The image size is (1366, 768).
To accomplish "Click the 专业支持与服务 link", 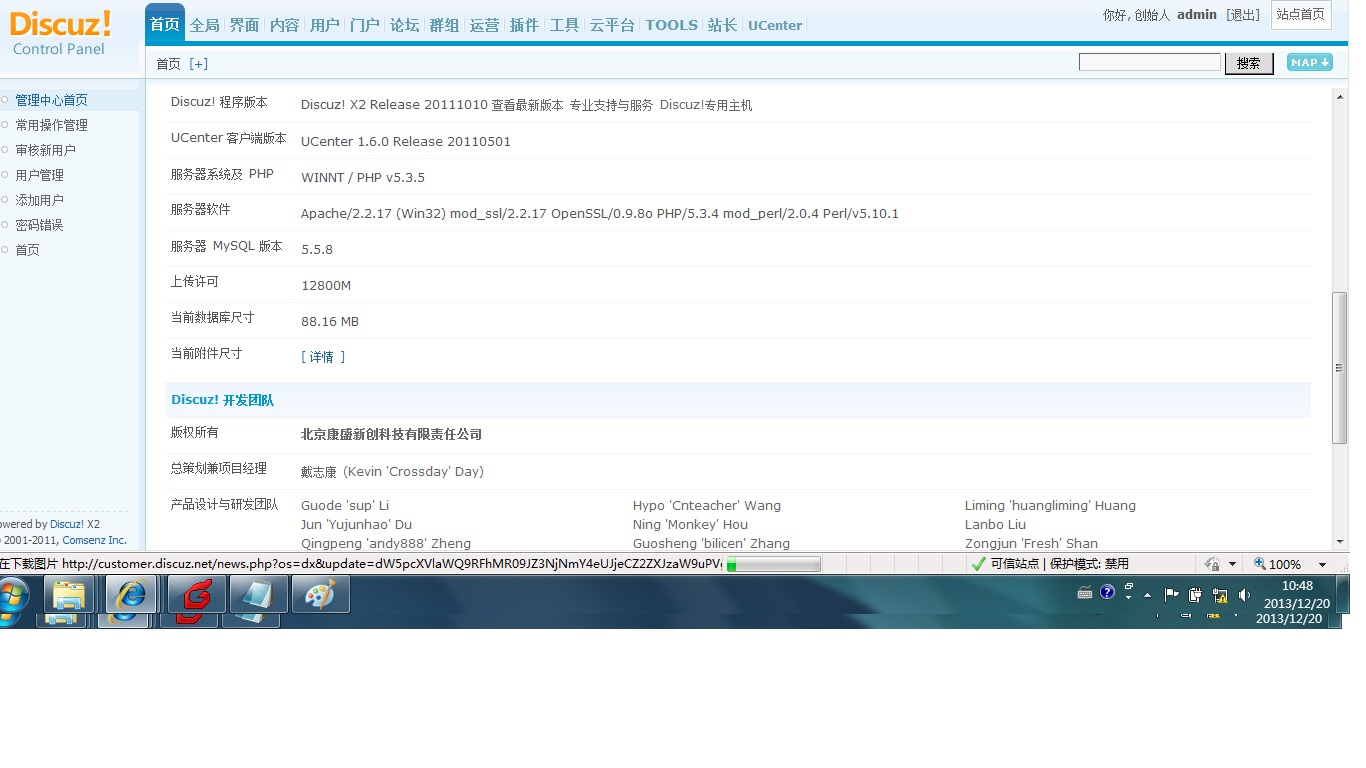I will pos(611,105).
